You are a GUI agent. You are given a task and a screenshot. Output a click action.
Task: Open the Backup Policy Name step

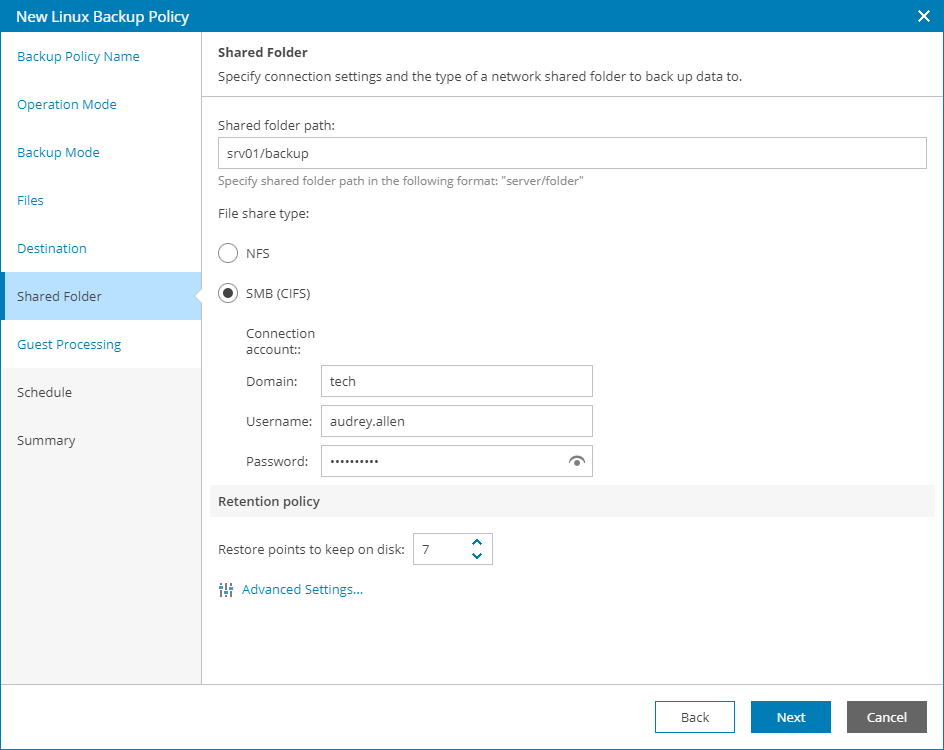(78, 56)
